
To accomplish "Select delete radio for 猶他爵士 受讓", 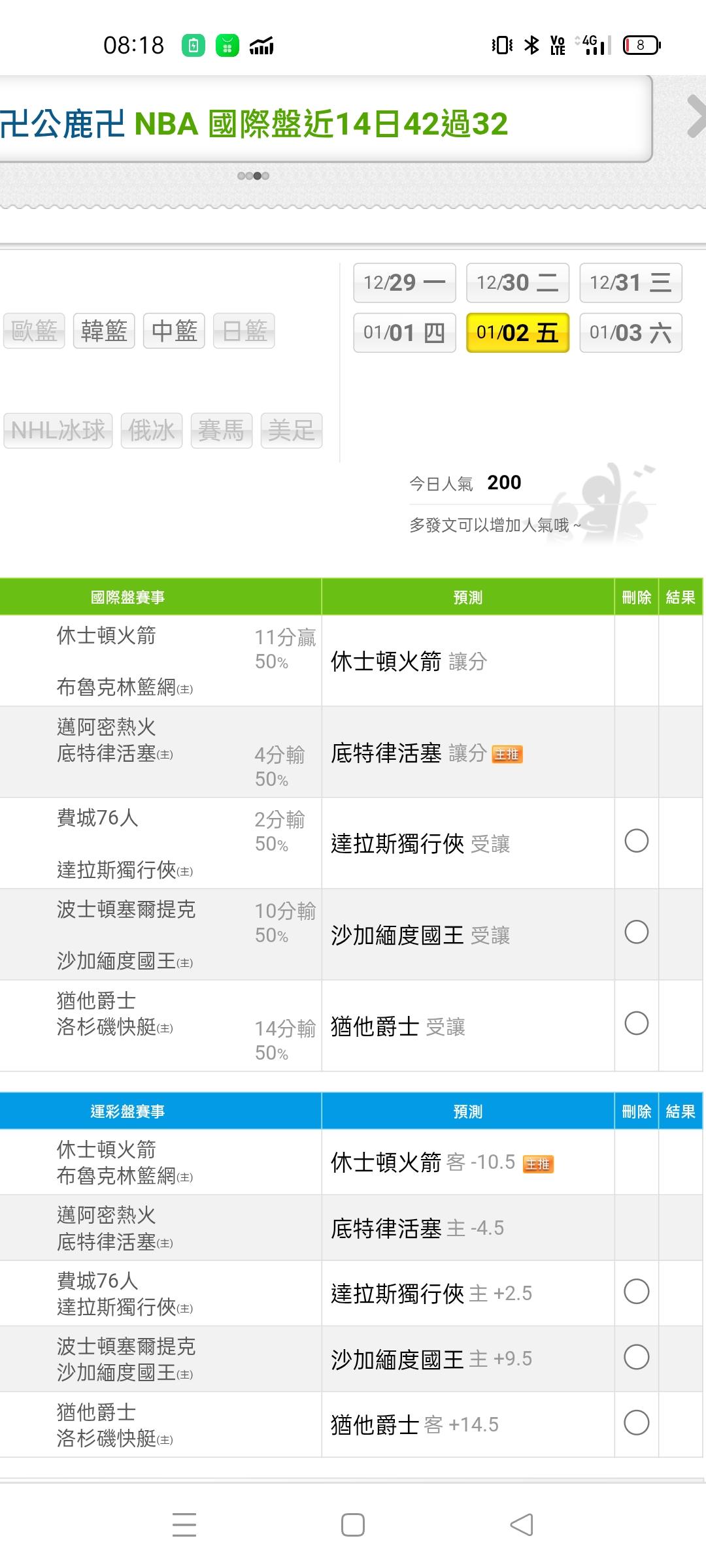I will click(x=637, y=1023).
